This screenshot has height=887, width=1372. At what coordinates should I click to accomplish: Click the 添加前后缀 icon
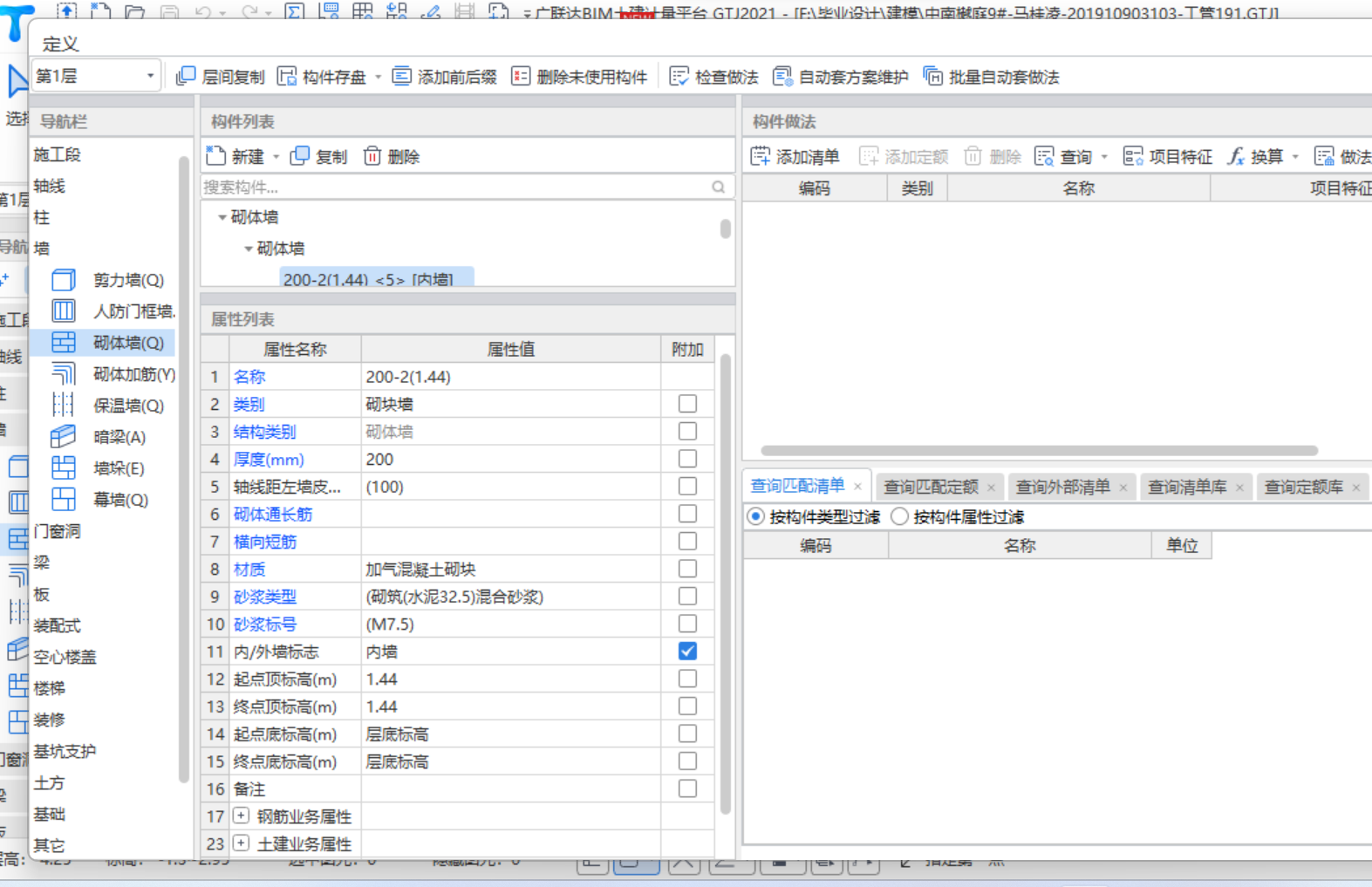pyautogui.click(x=401, y=77)
